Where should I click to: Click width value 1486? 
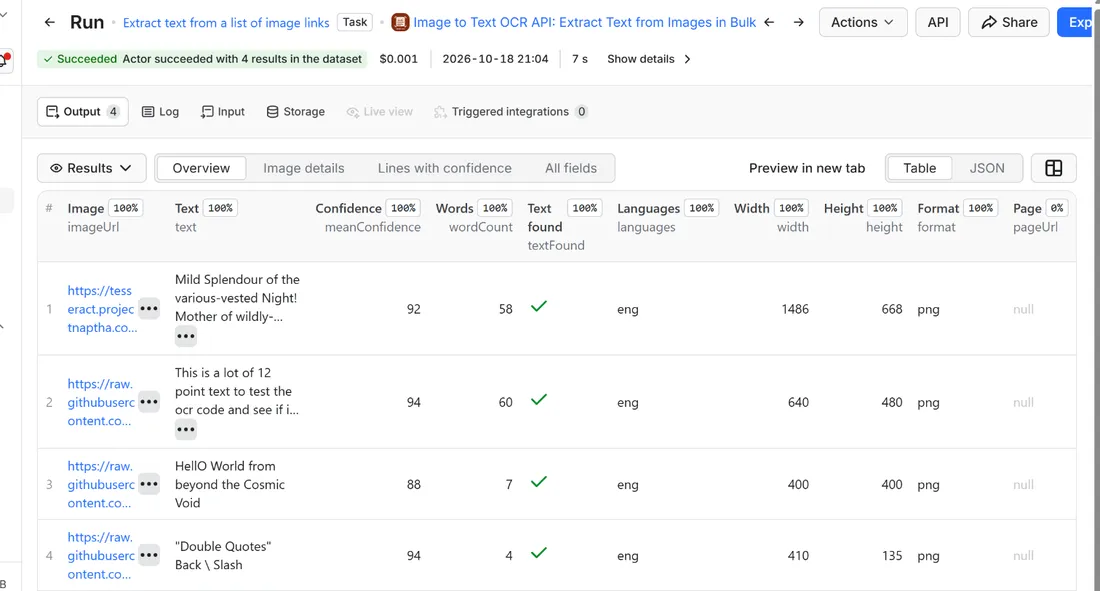(x=795, y=309)
